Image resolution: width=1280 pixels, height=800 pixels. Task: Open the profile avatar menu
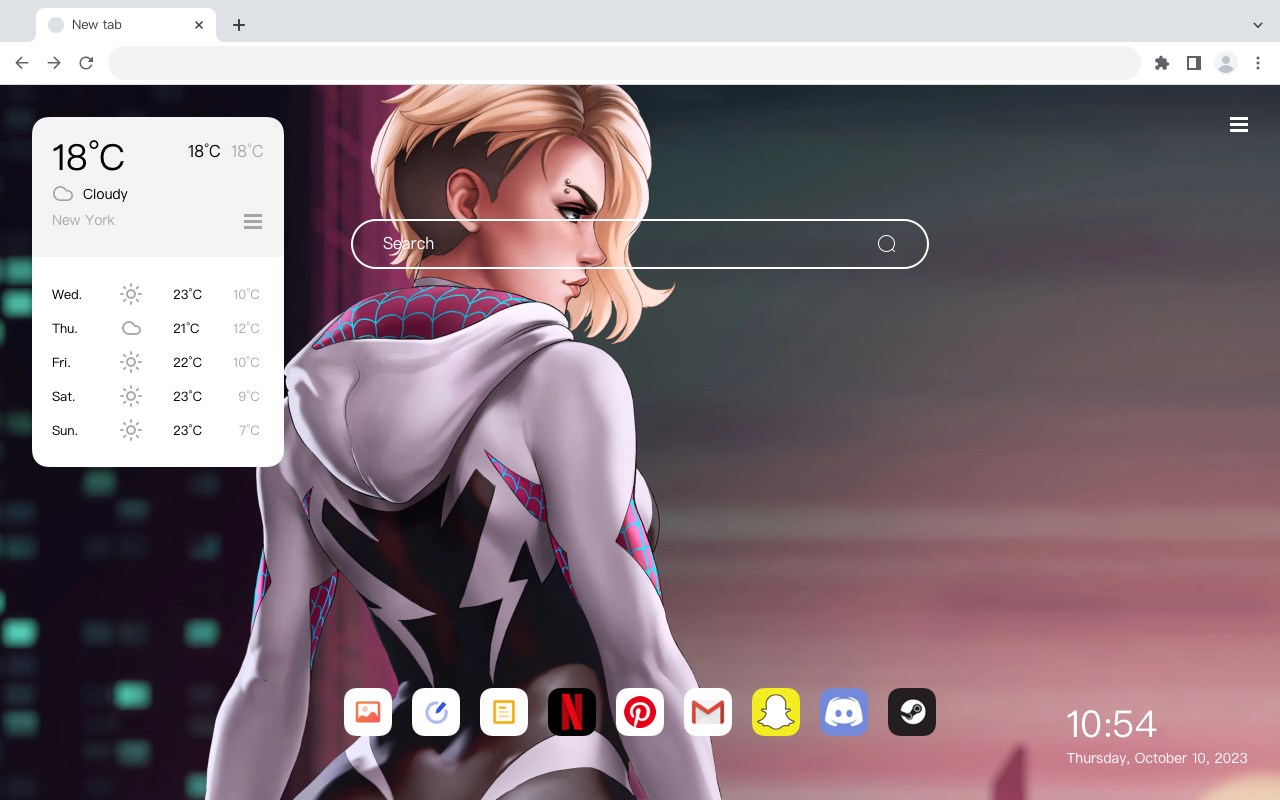coord(1226,63)
